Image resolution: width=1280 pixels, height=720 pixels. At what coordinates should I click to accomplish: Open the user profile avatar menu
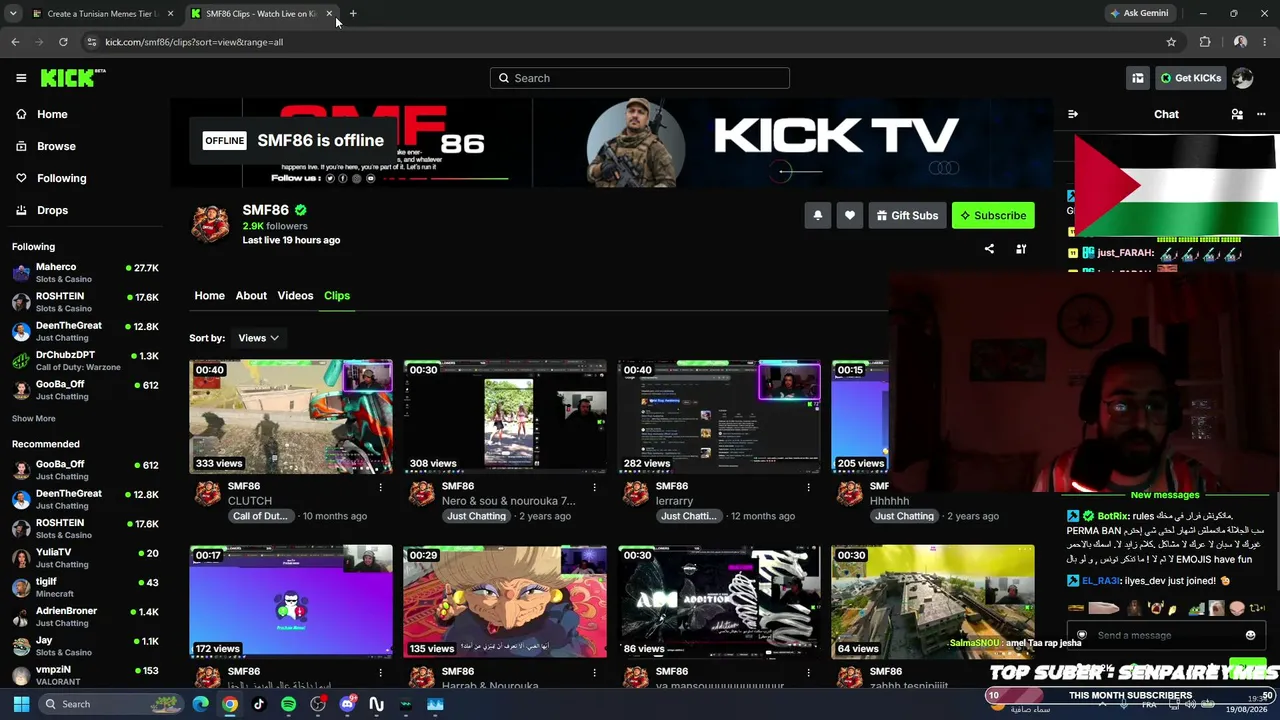point(1243,78)
